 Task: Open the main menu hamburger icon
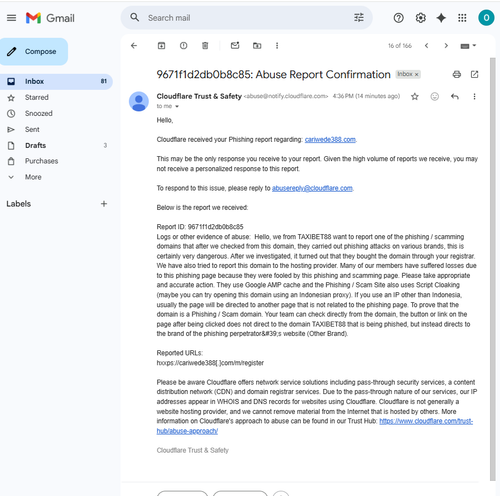11,18
